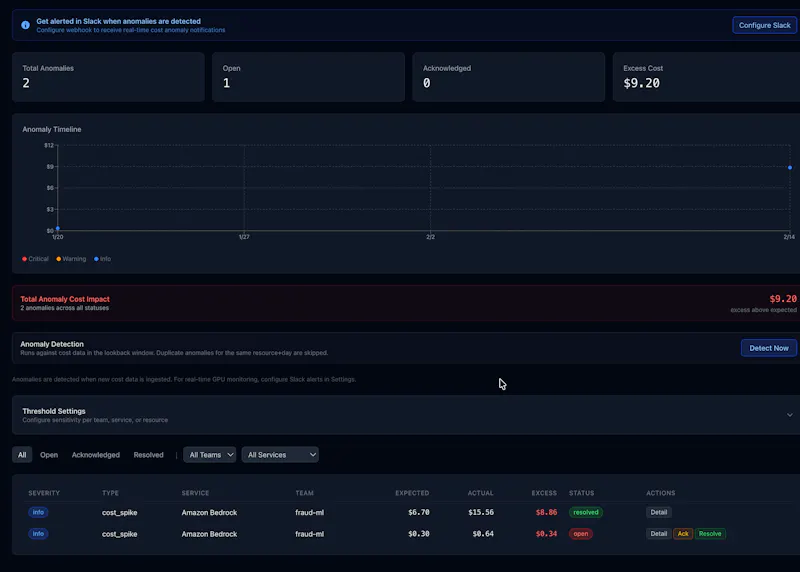Sort by TEAM column header
The height and width of the screenshot is (572, 800).
point(304,493)
